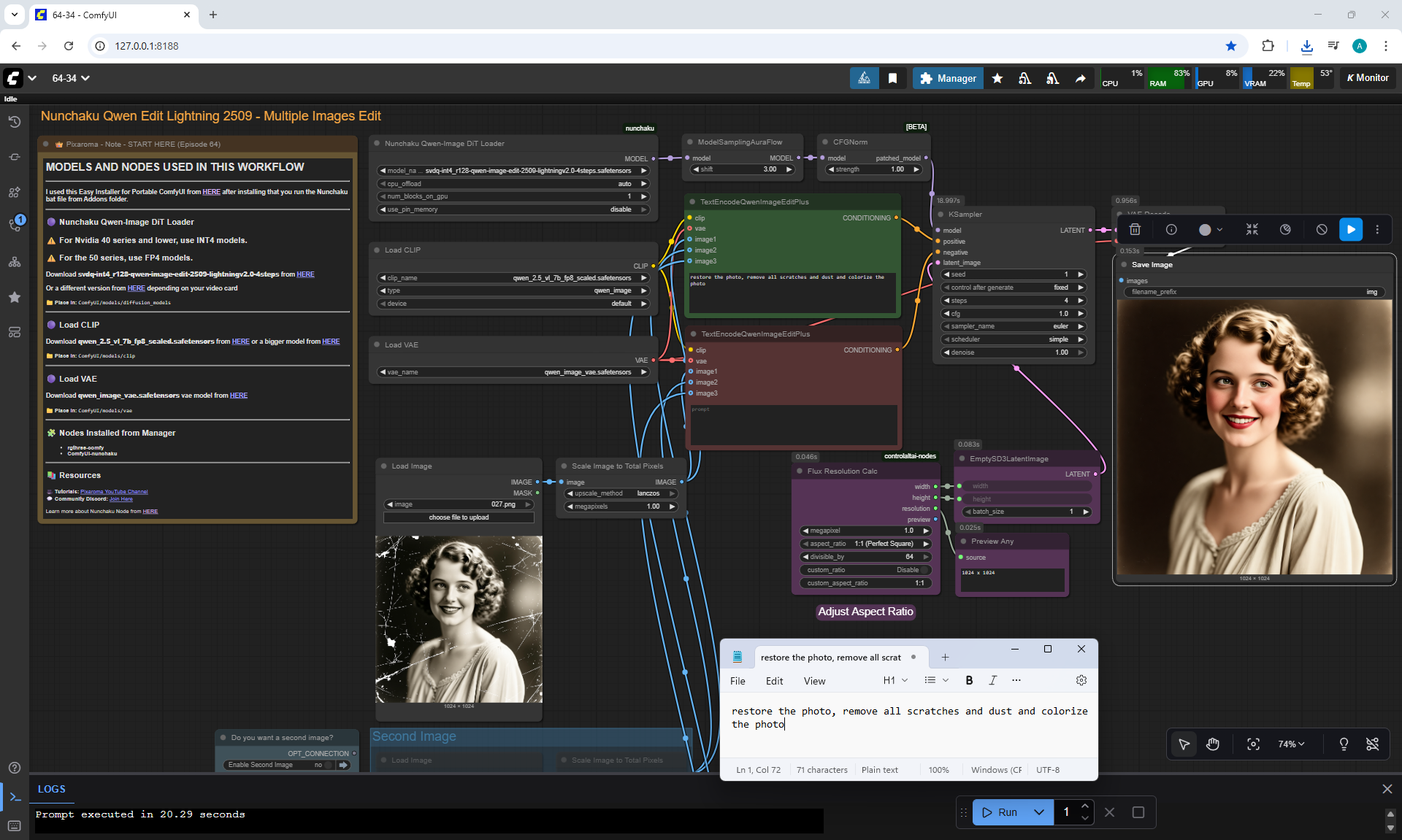Toggle custom_ratio Disable switch
This screenshot has height=840, width=1402.
pyautogui.click(x=924, y=570)
